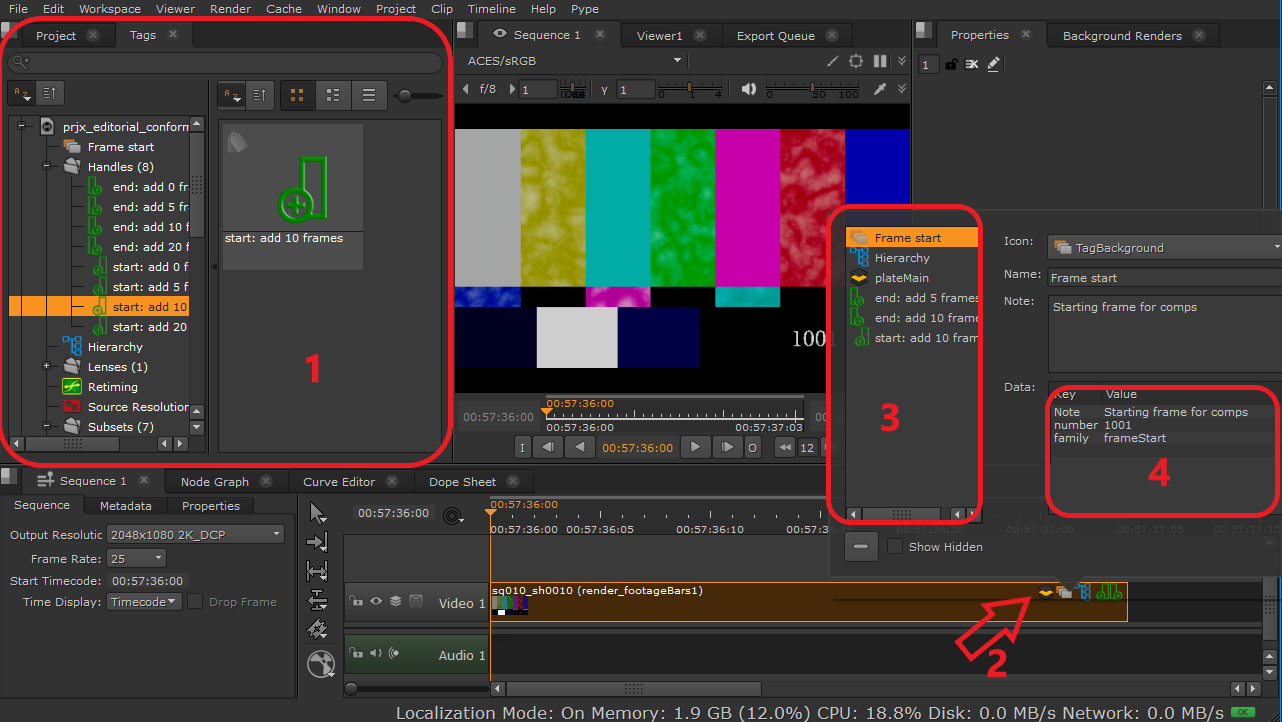1282x722 pixels.
Task: Open the Render menu
Action: click(x=230, y=9)
